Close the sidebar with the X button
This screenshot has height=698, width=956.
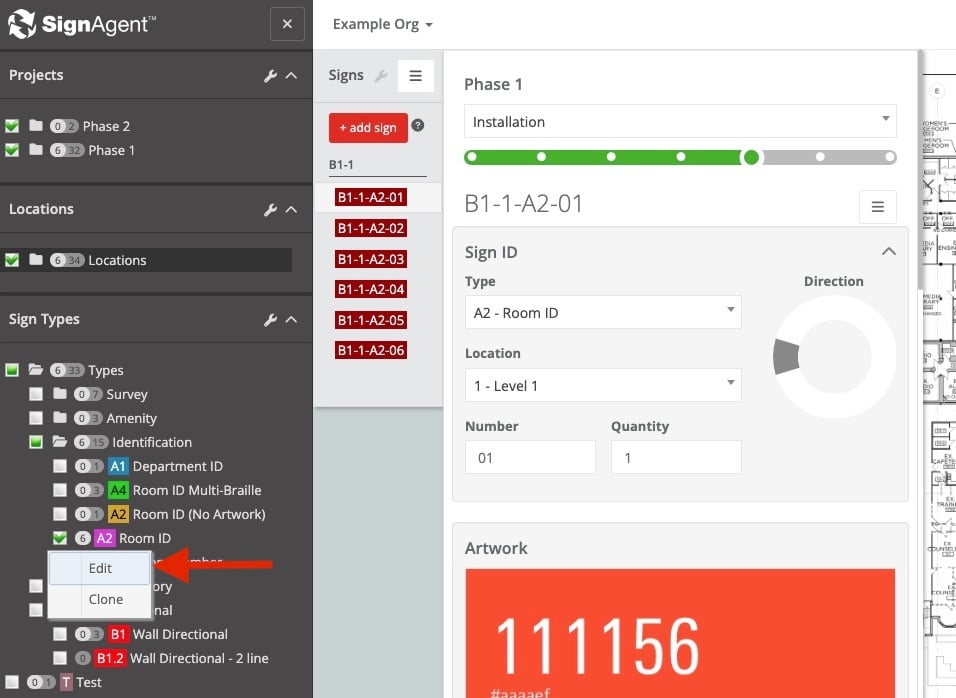(x=287, y=24)
